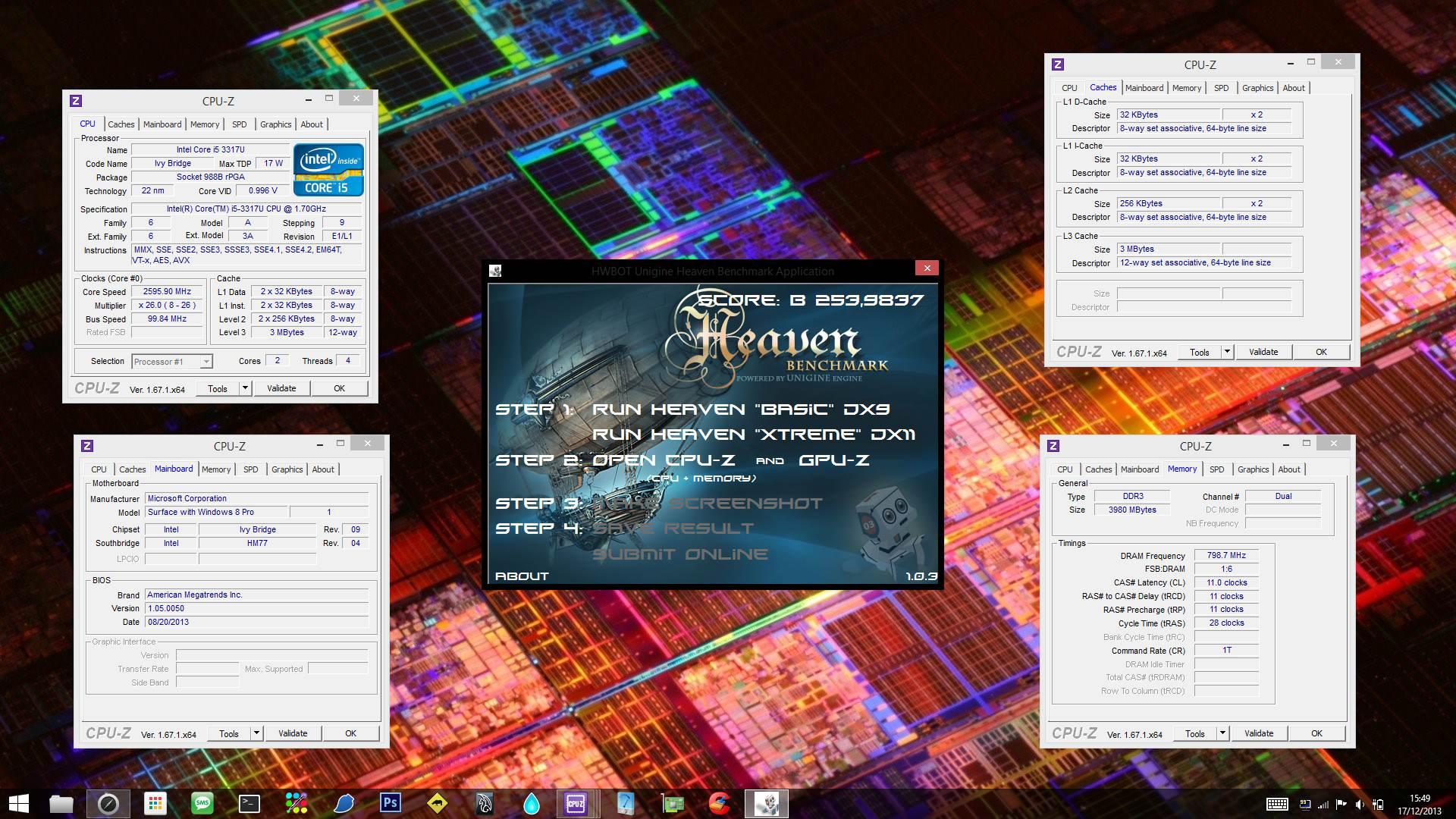Image resolution: width=1456 pixels, height=819 pixels.
Task: Open the dark dragon icon on taskbar
Action: pyautogui.click(x=485, y=803)
